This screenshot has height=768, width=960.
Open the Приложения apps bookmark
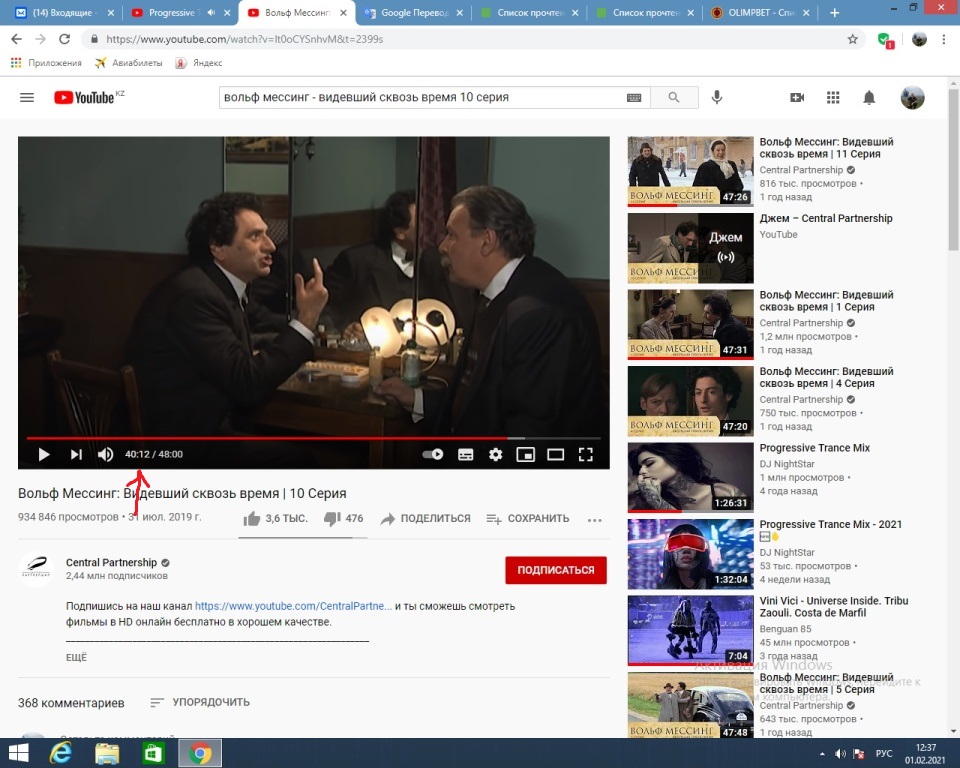[47, 62]
